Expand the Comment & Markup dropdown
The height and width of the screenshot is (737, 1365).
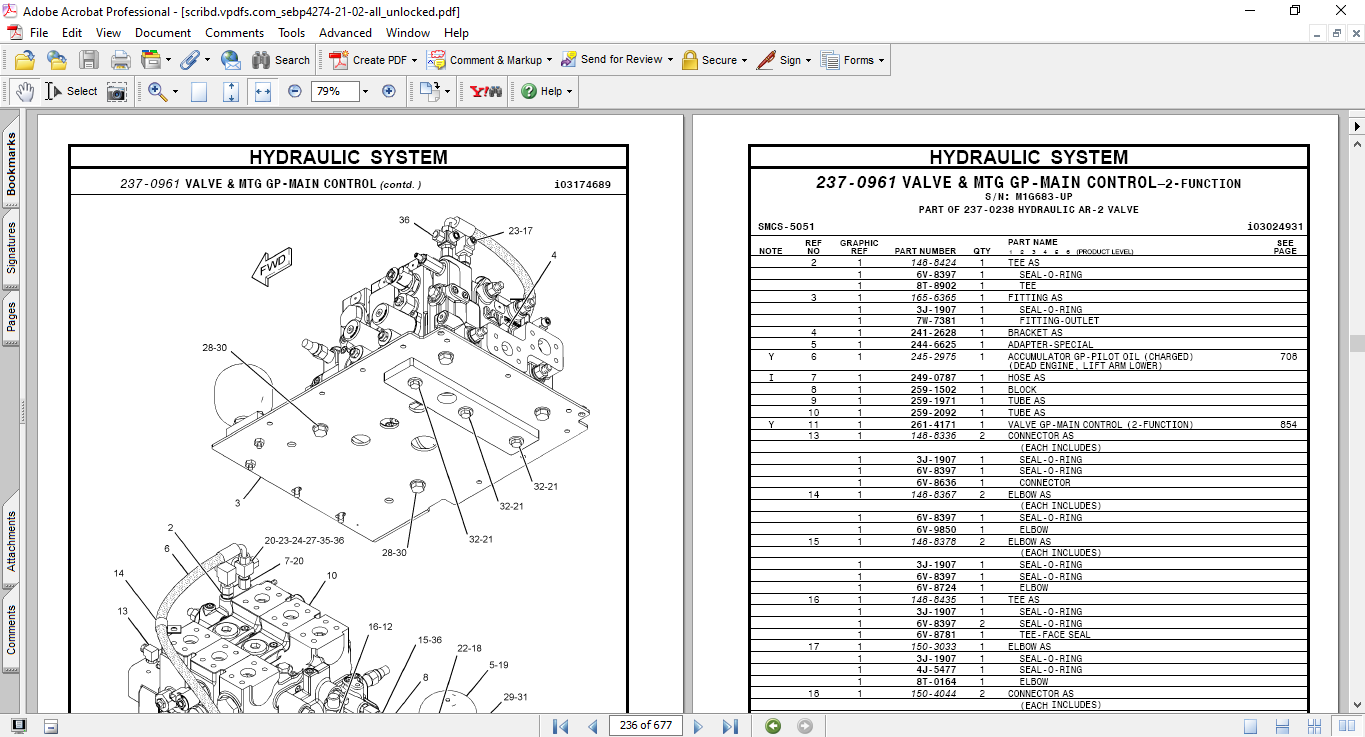coord(550,60)
